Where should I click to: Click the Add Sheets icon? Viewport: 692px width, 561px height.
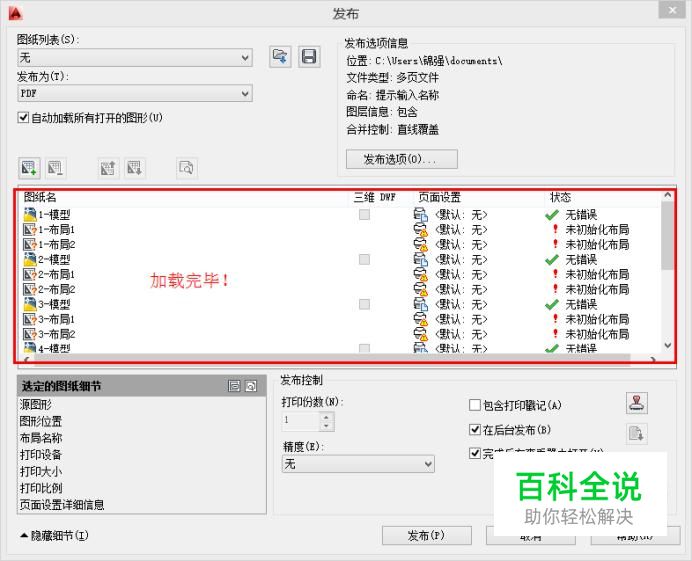29,168
